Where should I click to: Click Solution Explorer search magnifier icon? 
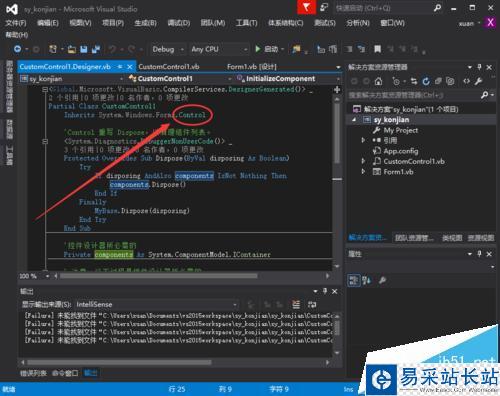point(484,95)
